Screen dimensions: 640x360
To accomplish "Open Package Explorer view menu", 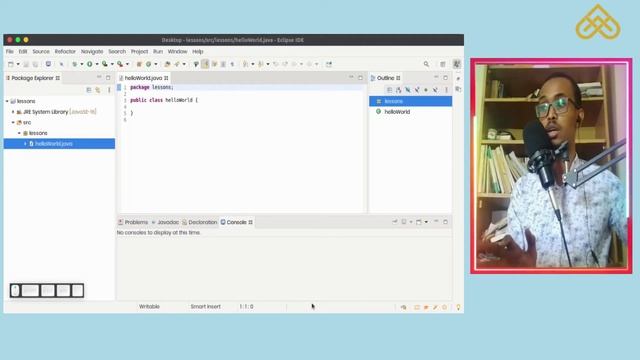I will (109, 90).
